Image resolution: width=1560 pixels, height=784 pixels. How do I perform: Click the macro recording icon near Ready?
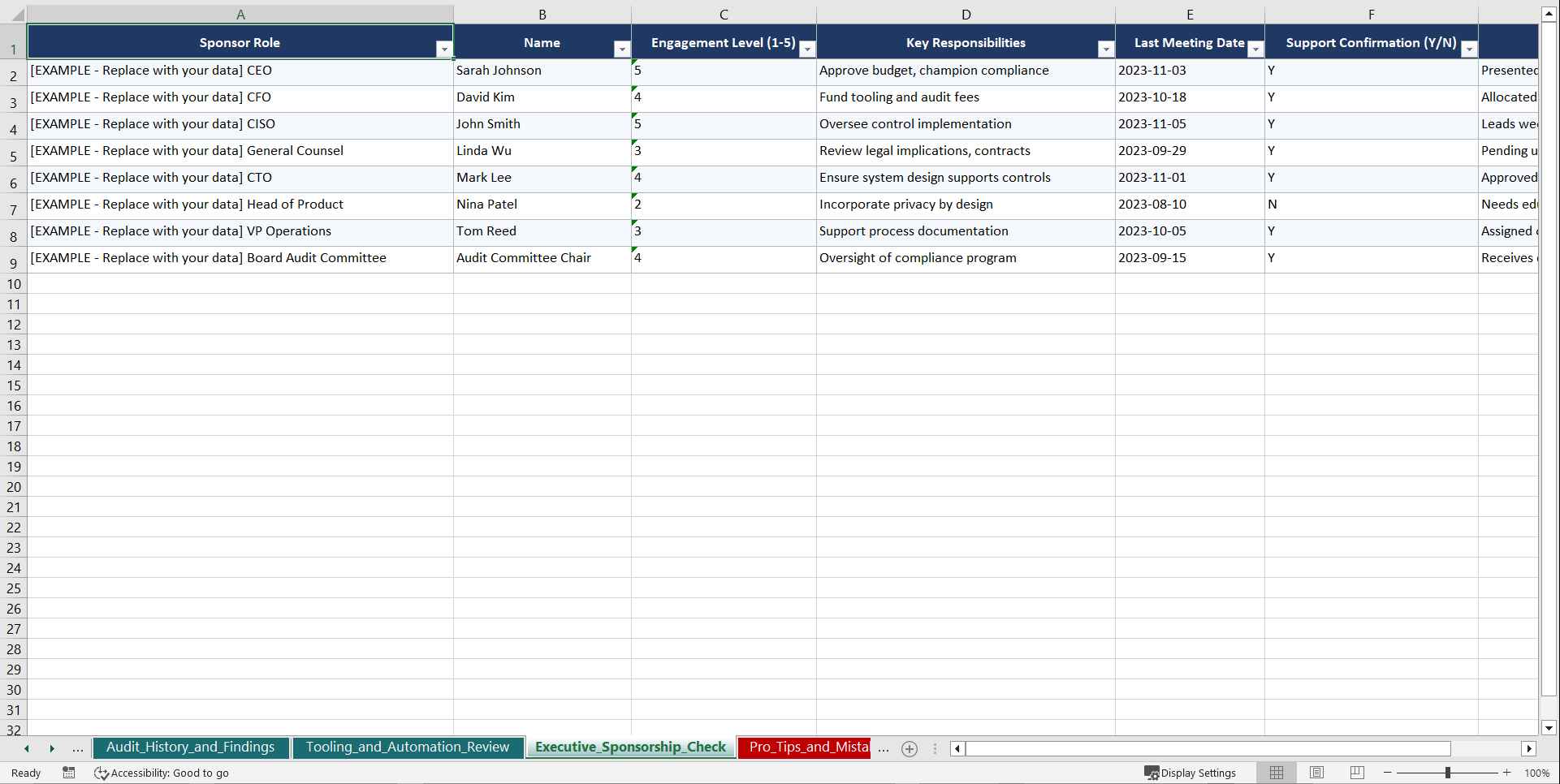coord(69,773)
